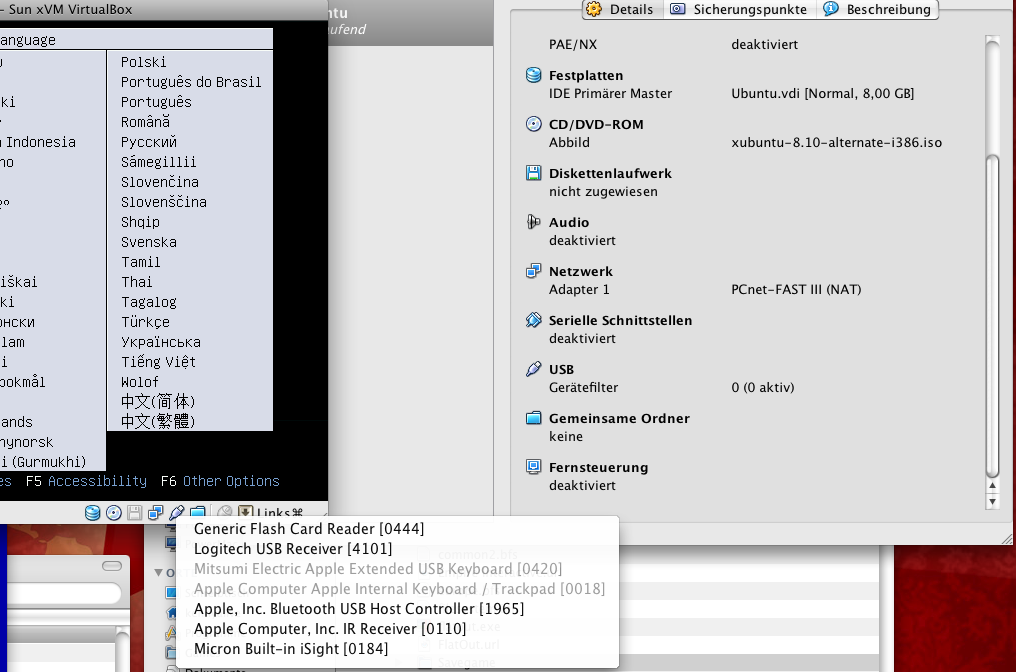The height and width of the screenshot is (672, 1016).
Task: Click the floppy disk icon in VM status bar
Action: click(x=135, y=513)
